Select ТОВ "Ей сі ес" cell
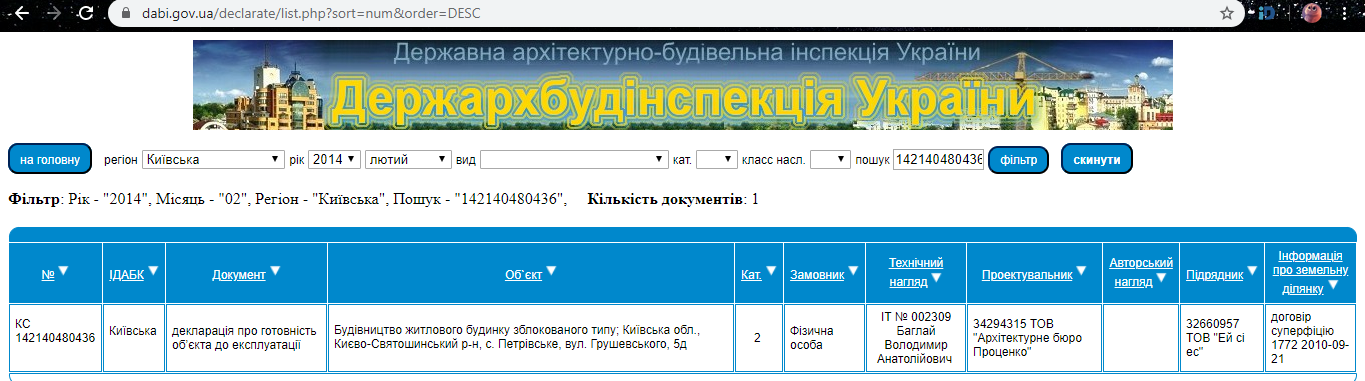Image resolution: width=1365 pixels, height=381 pixels. (1221, 338)
